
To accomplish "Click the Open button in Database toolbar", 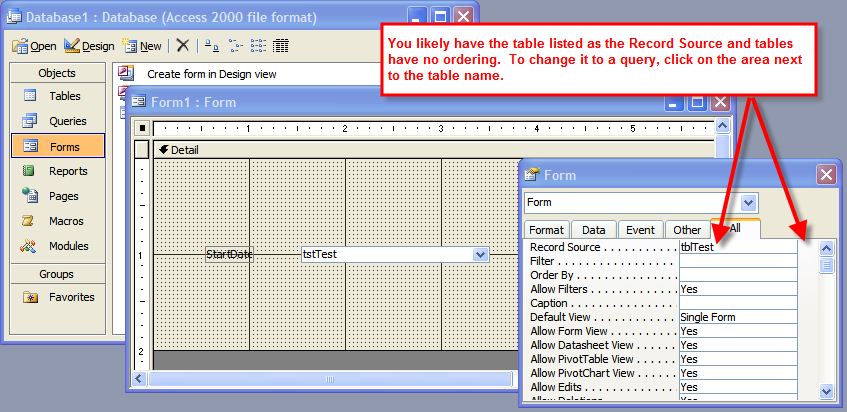I will [34, 46].
